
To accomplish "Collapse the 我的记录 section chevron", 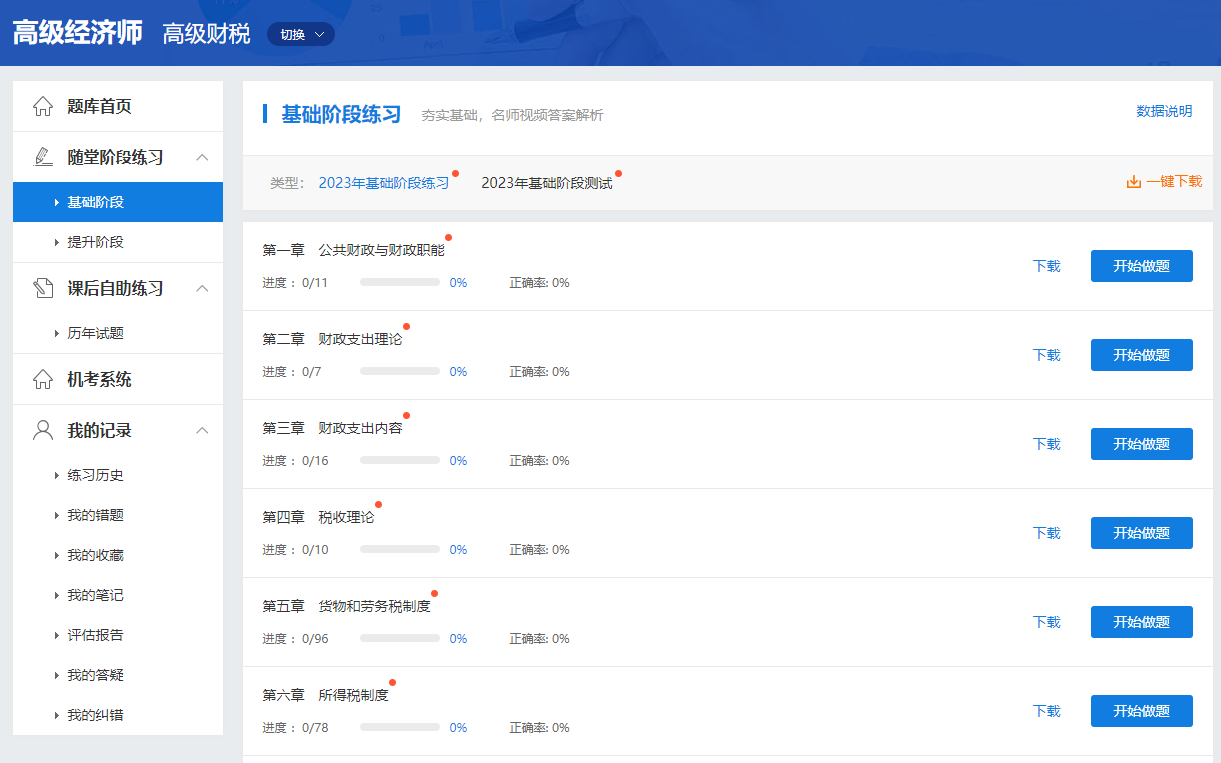I will [x=202, y=430].
